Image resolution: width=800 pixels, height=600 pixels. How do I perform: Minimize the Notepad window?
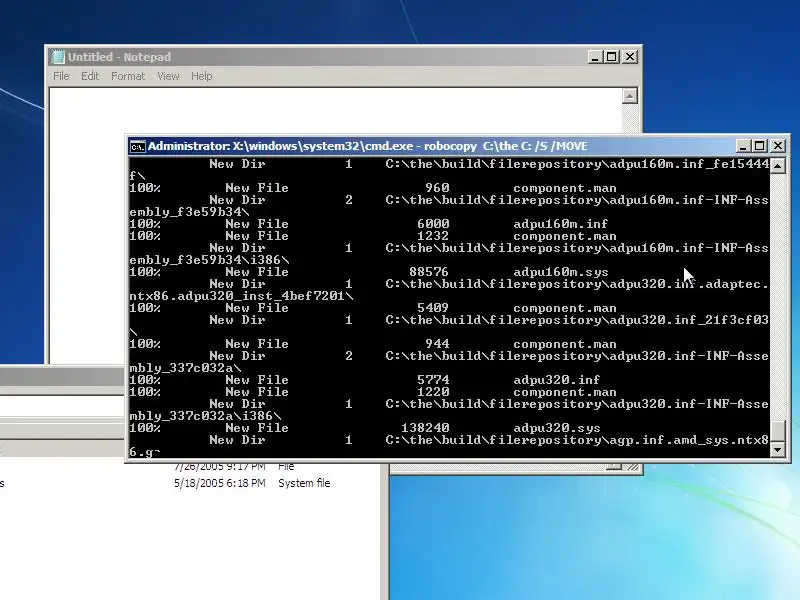click(594, 57)
